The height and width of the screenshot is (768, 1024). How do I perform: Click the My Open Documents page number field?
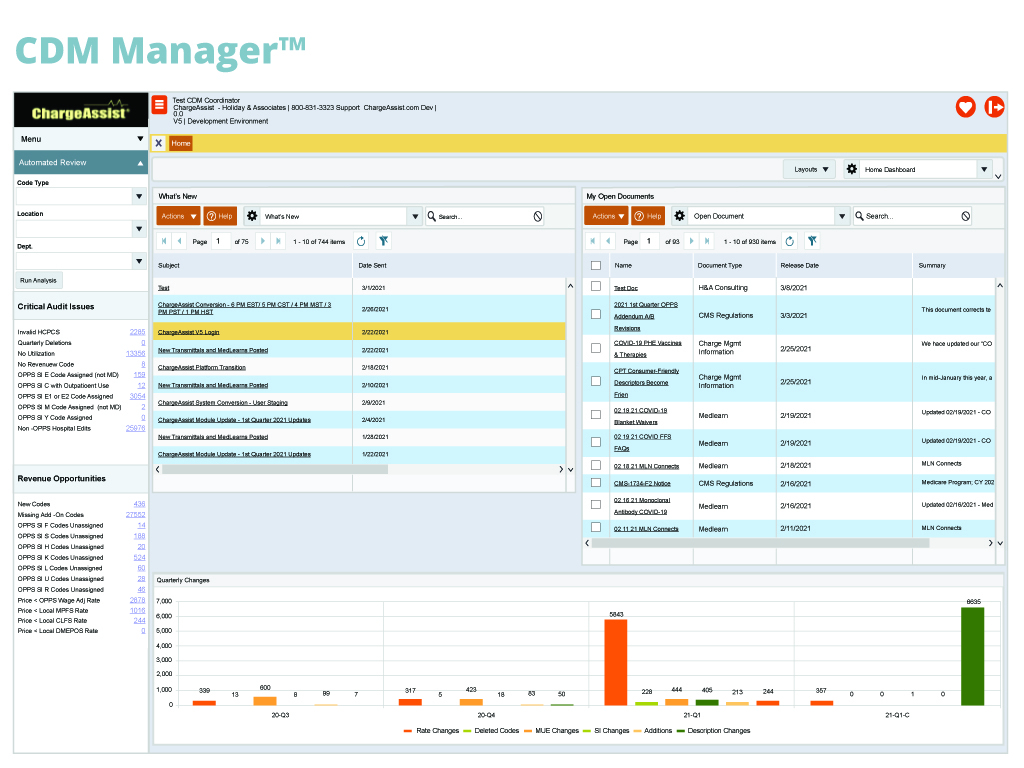click(x=651, y=241)
